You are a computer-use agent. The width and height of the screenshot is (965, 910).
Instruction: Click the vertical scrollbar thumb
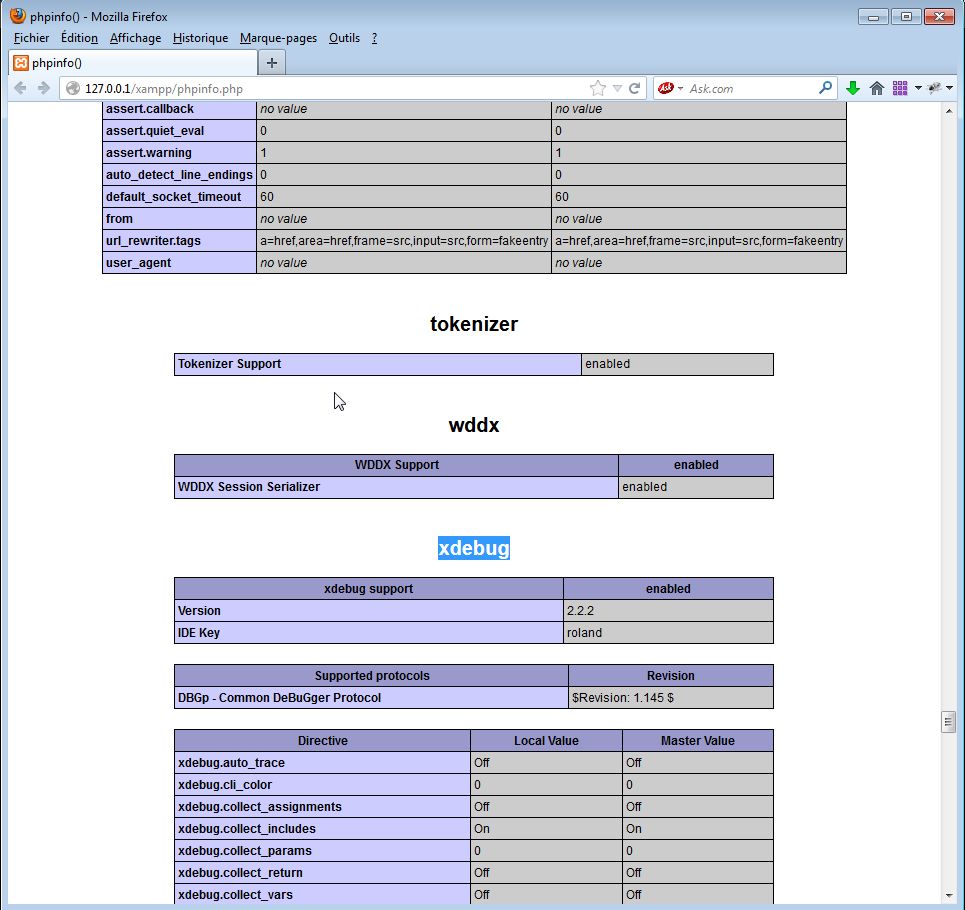point(948,722)
